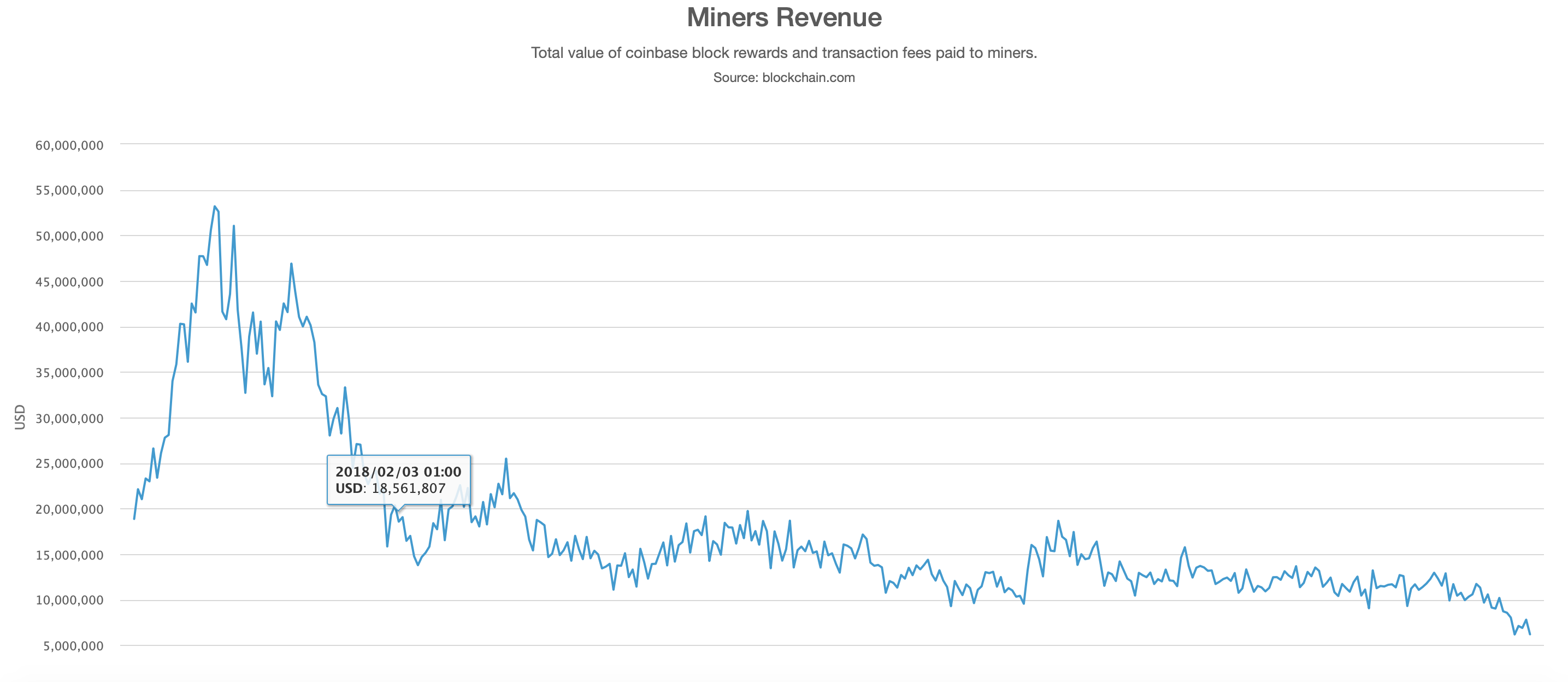Click the 20,000,000 y-axis label
This screenshot has height=682, width=1568.
[x=69, y=509]
